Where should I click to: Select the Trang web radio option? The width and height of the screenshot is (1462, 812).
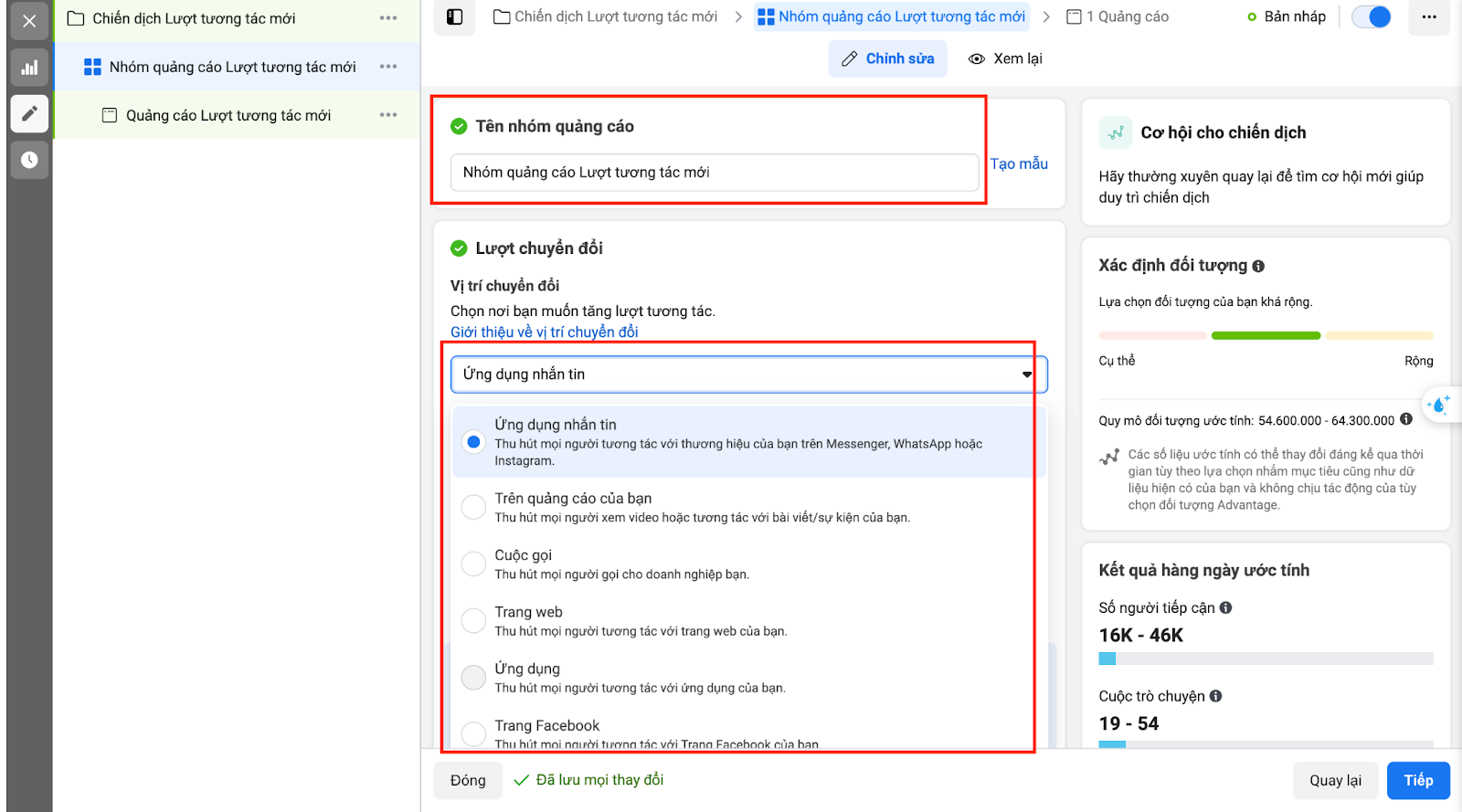click(473, 620)
